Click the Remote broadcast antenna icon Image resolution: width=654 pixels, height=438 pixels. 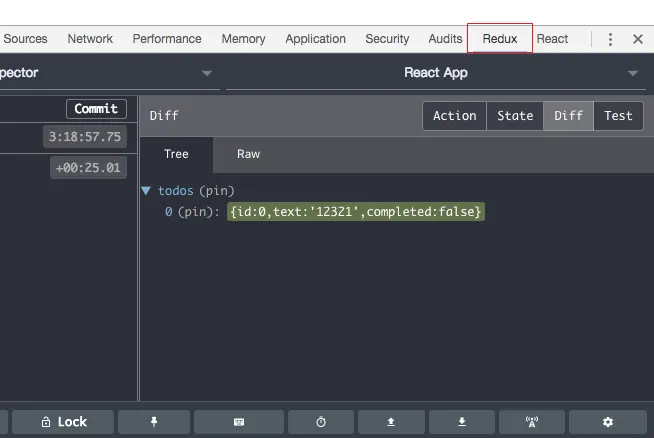(x=532, y=422)
